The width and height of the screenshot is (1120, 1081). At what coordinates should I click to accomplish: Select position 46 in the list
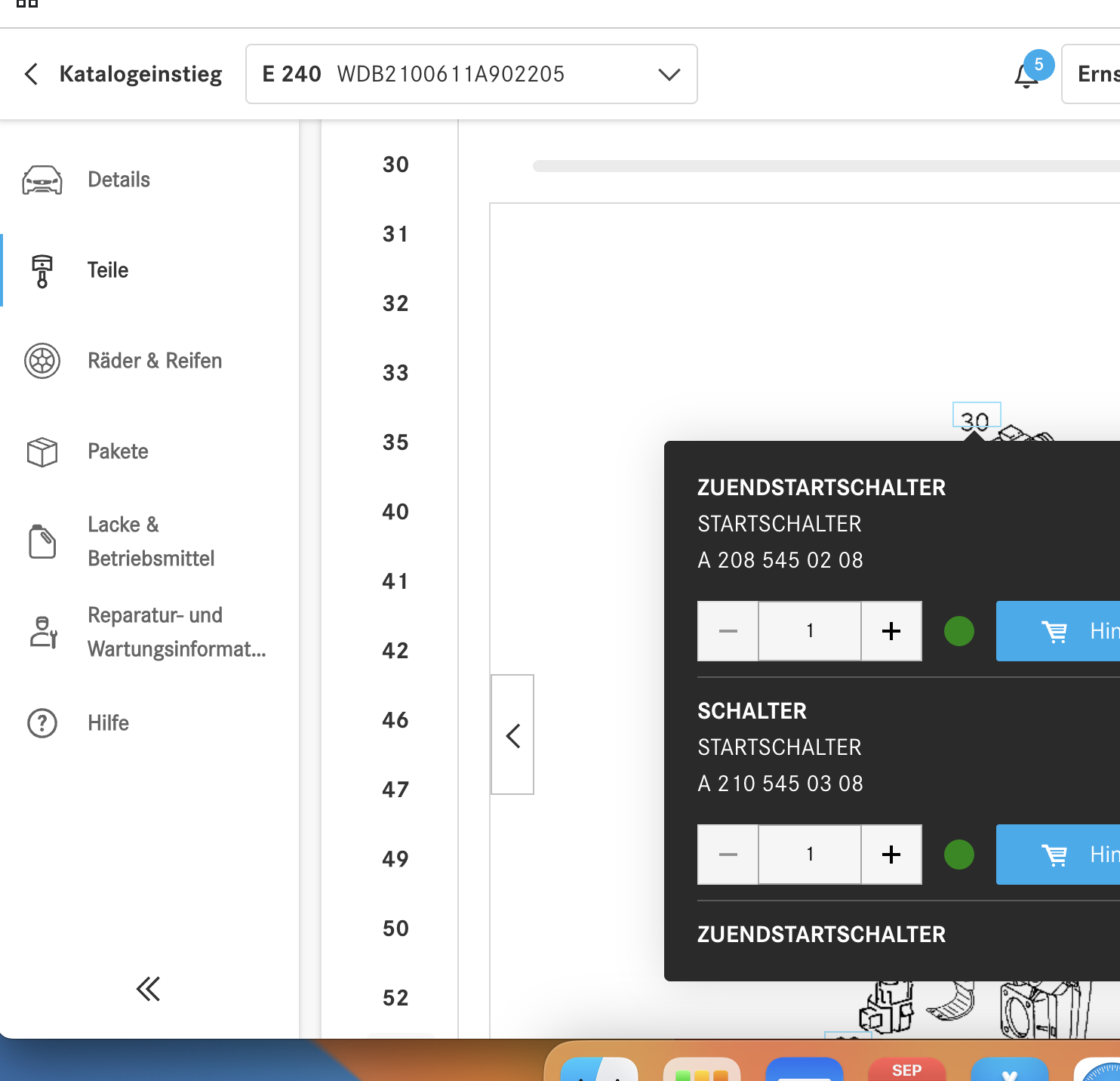[x=395, y=720]
